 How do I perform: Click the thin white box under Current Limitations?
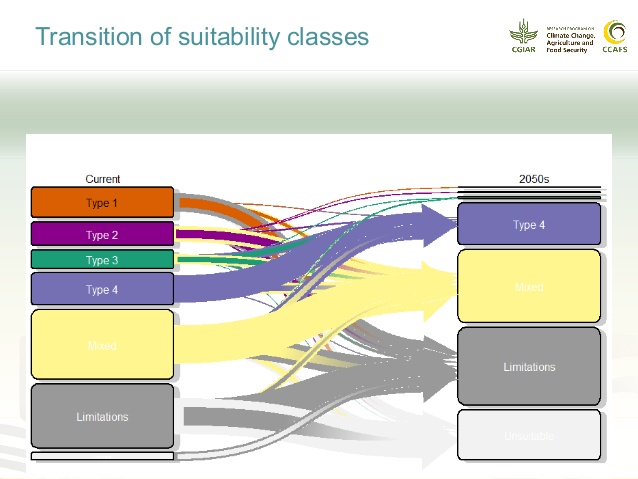tap(103, 456)
